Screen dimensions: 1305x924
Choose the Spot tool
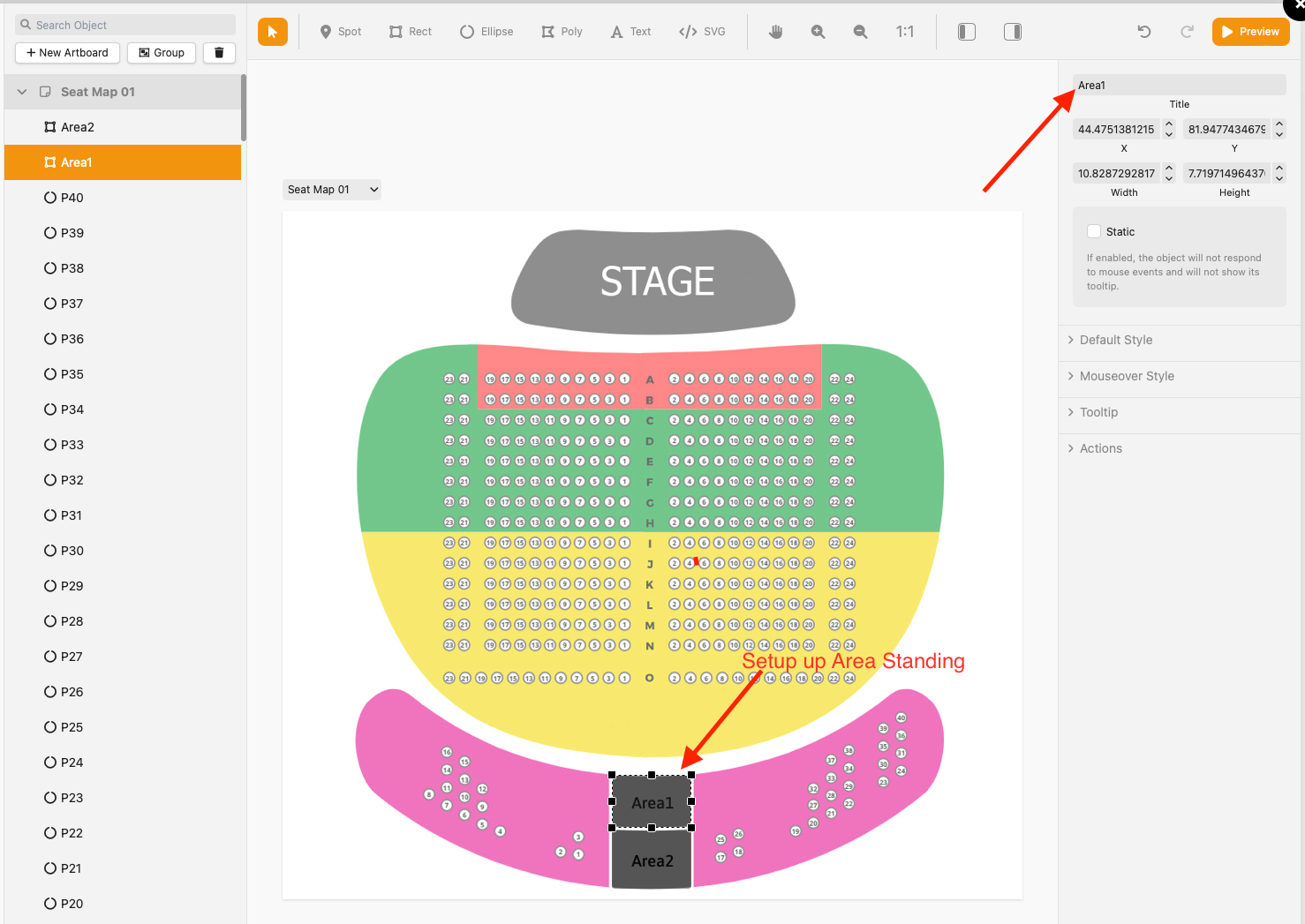point(341,32)
